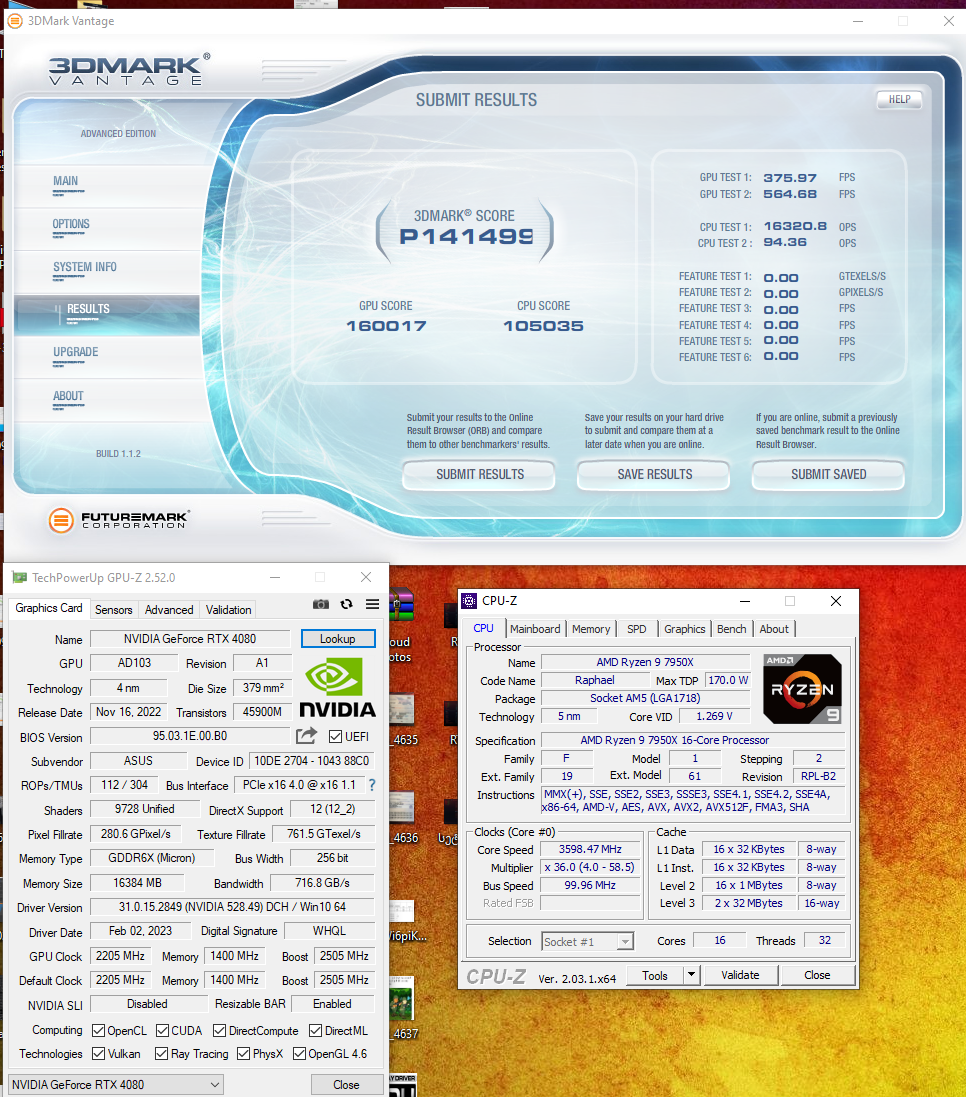
Task: Click the Lookup button in GPU-Z
Action: [x=338, y=639]
